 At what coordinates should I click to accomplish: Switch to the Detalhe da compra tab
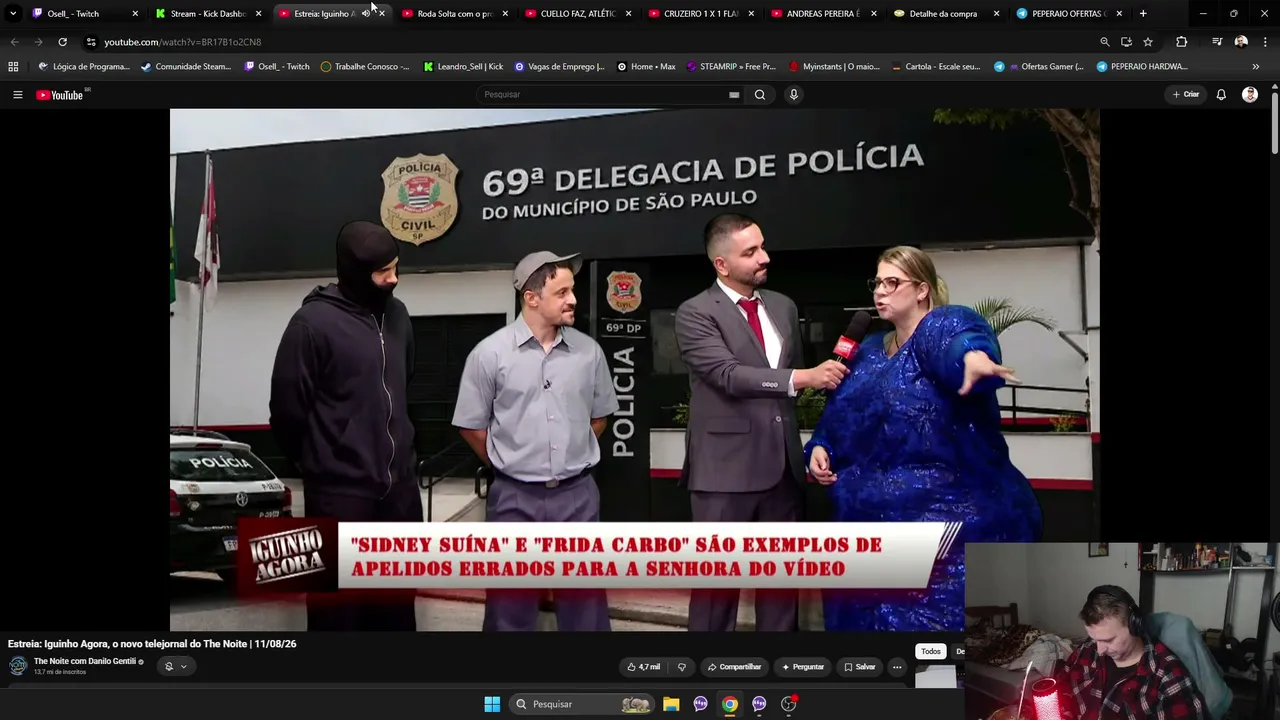948,14
